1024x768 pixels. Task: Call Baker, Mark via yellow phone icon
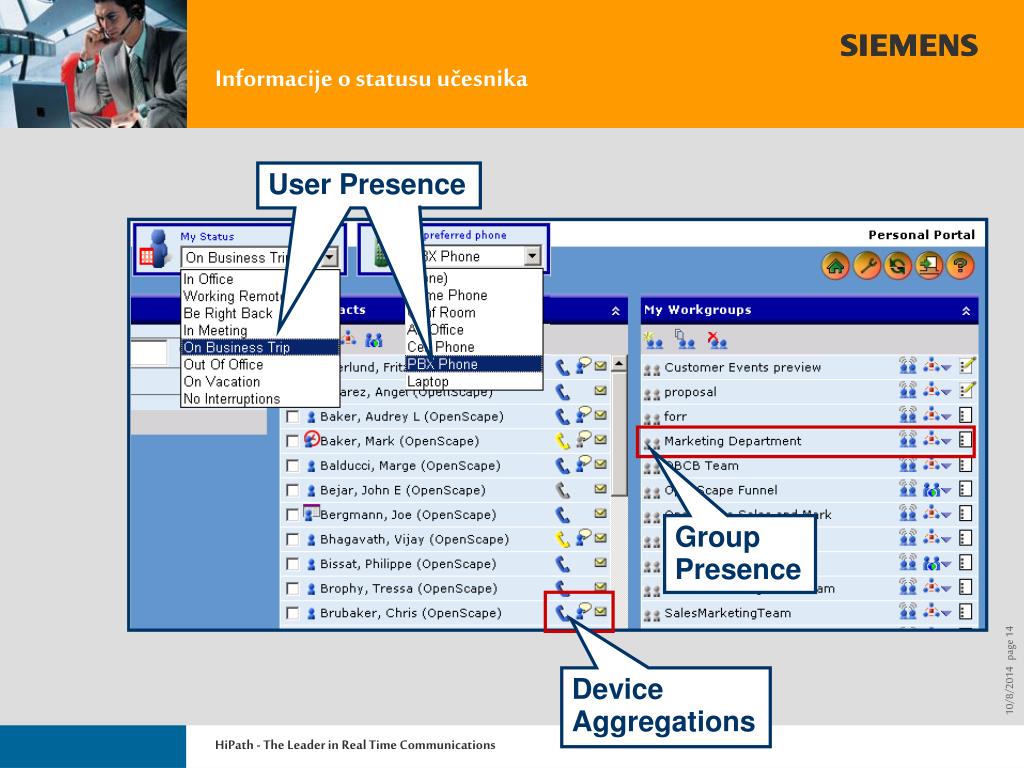pos(562,441)
